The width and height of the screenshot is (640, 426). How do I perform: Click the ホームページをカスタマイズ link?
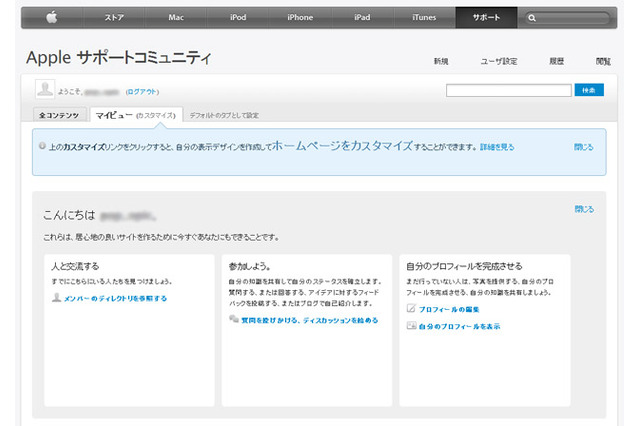[342, 146]
